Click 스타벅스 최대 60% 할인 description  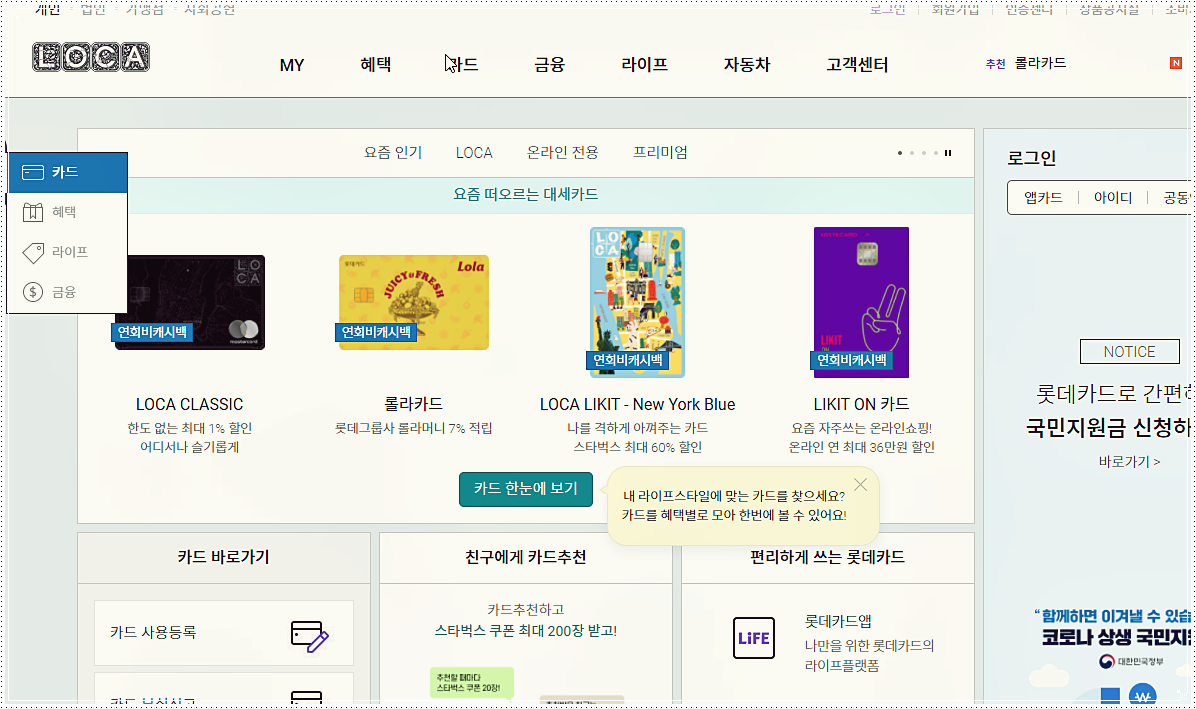tap(638, 448)
